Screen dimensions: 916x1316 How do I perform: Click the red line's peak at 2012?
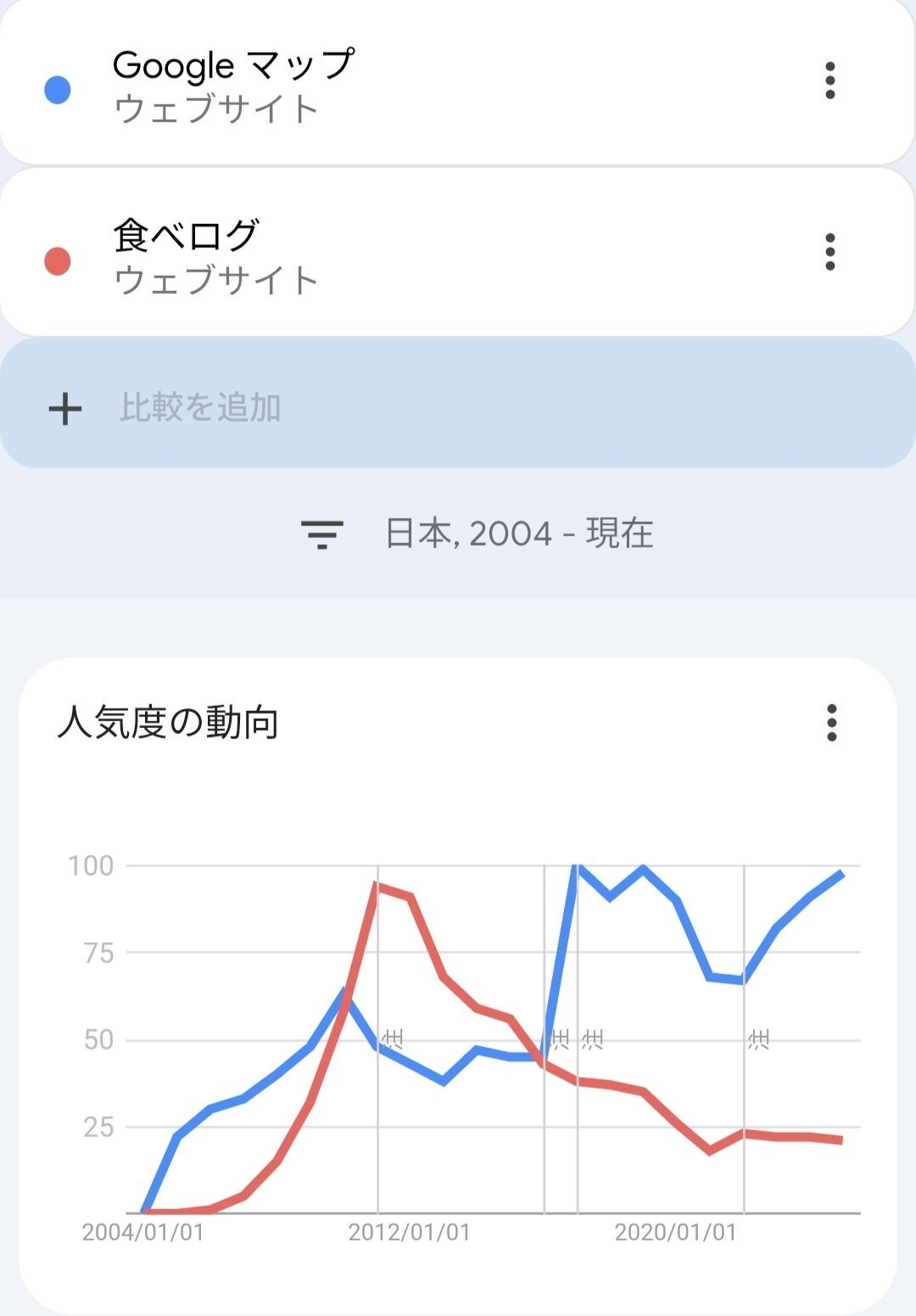377,885
